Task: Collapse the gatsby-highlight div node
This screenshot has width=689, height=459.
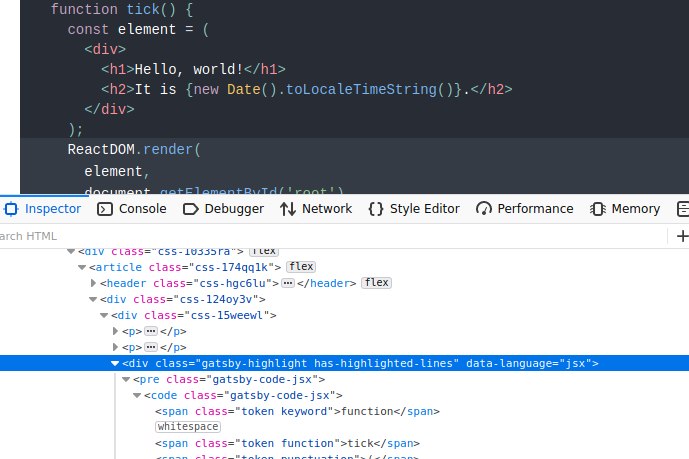Action: click(115, 363)
